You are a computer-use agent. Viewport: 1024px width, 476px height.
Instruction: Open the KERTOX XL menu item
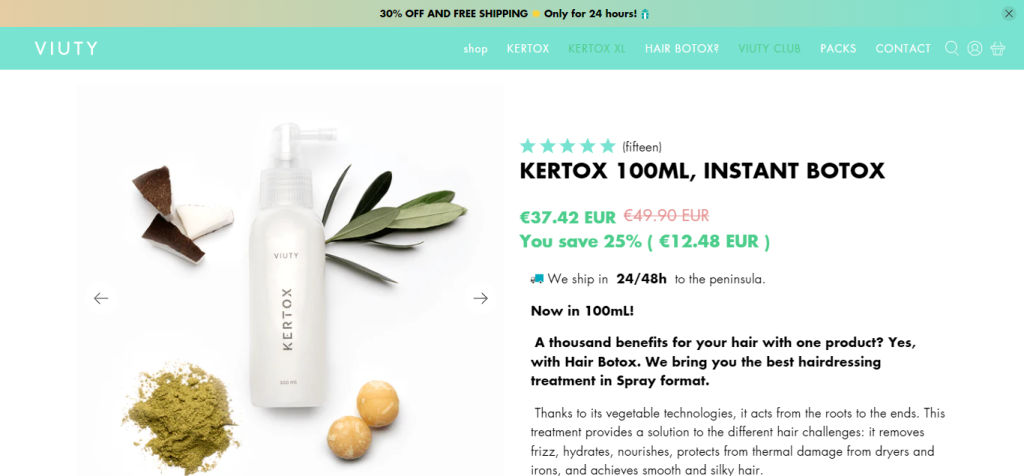597,48
